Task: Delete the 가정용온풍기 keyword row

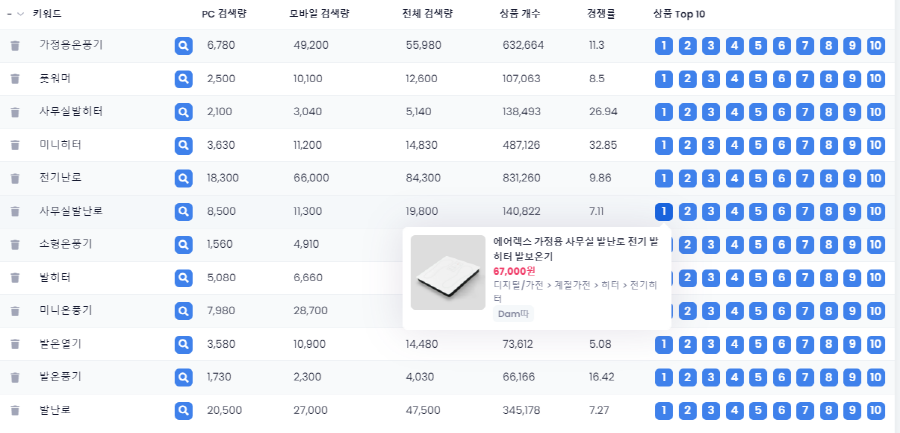Action: pyautogui.click(x=15, y=46)
